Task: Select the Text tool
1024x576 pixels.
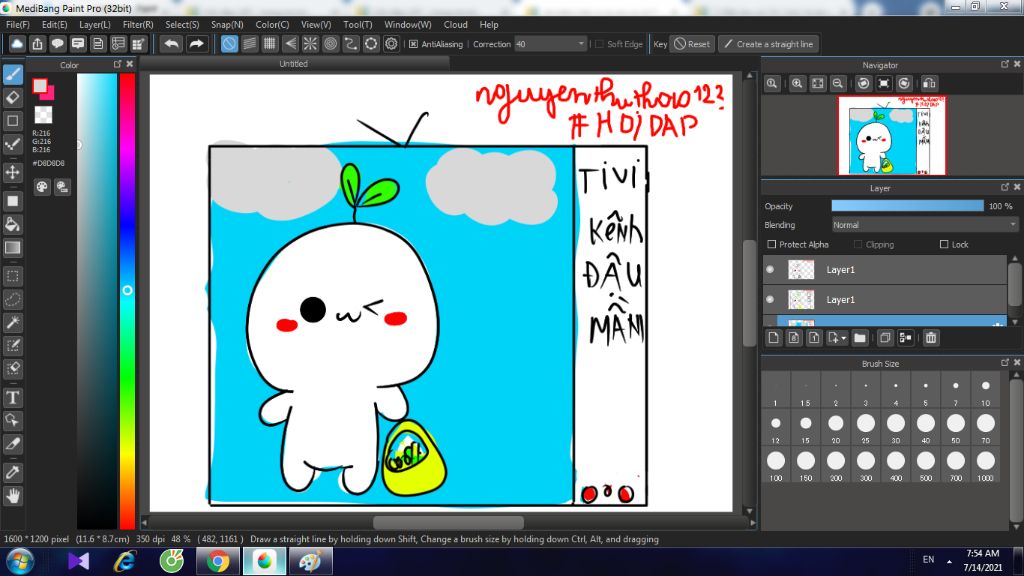Action: point(12,398)
